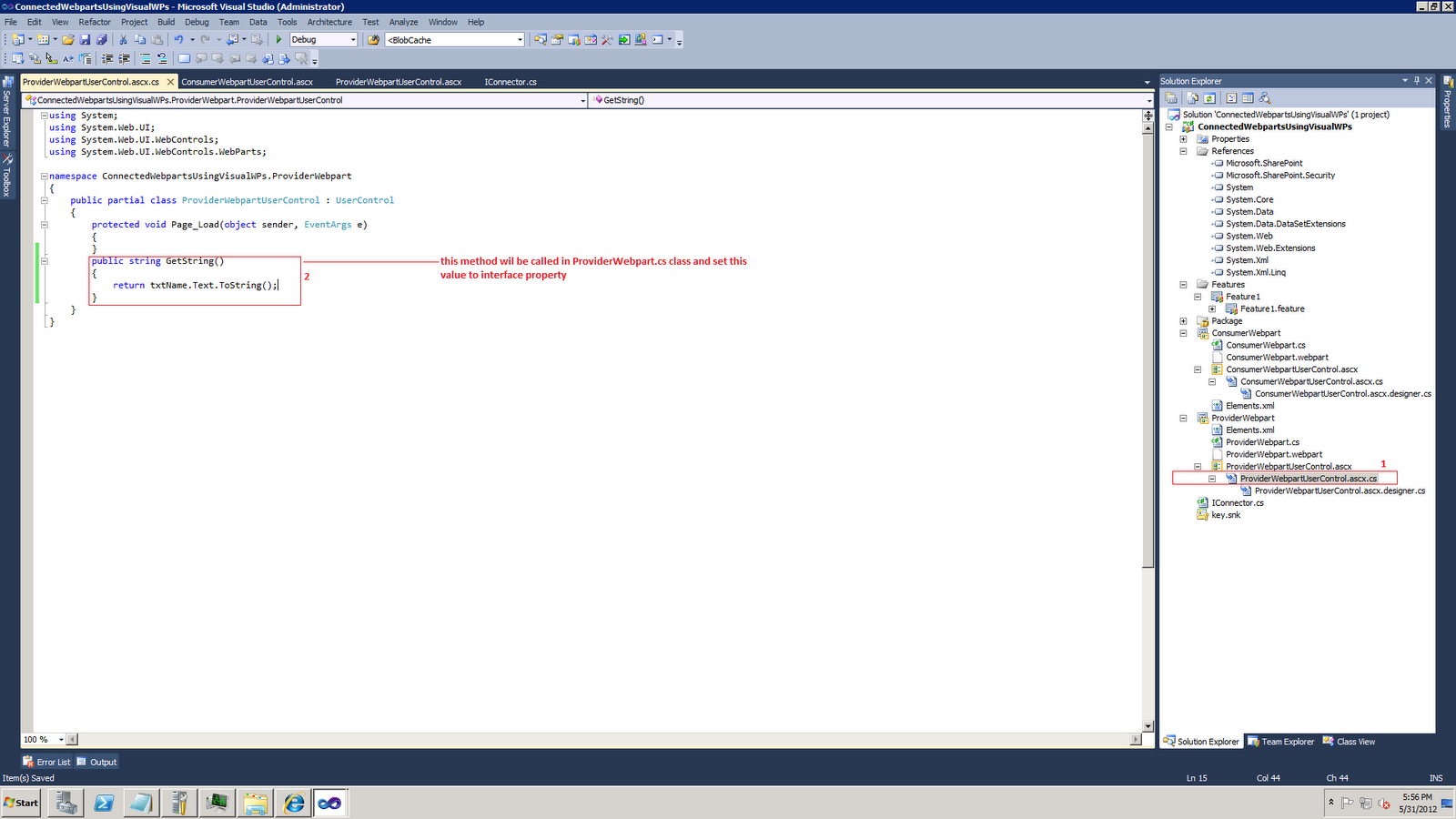Viewport: 1456px width, 819px height.
Task: Collapse the ProviderWebpart folder node
Action: [1183, 419]
